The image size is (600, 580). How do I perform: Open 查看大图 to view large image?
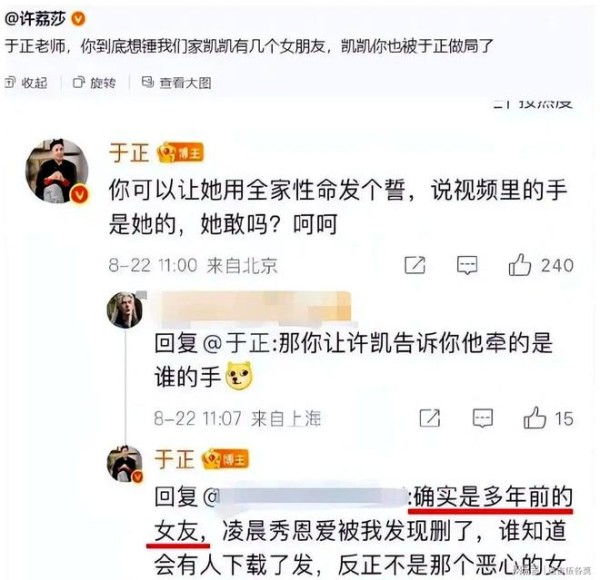[176, 82]
